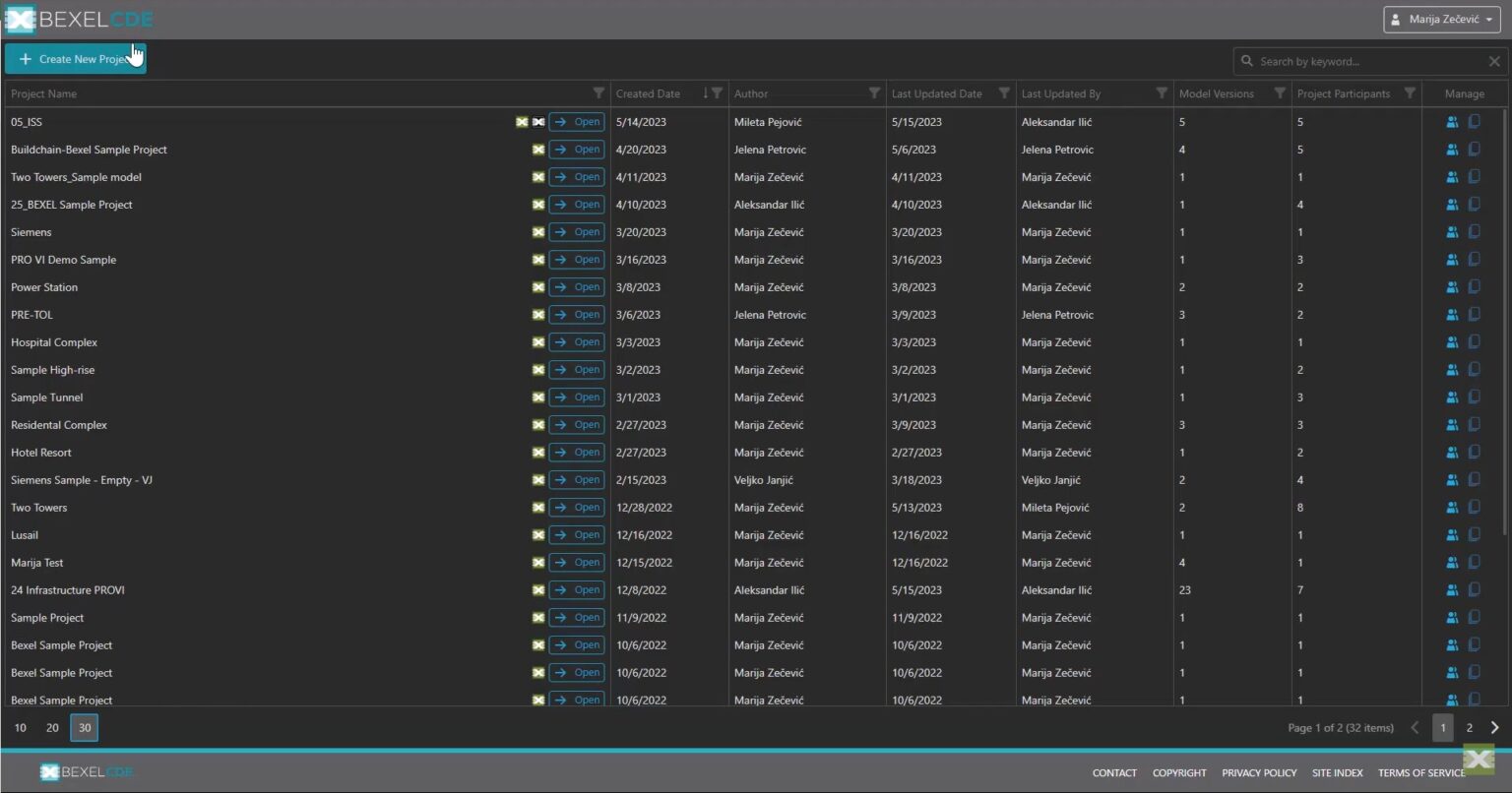Open the filter for Model Versions column
The image size is (1512, 793).
(x=1279, y=92)
